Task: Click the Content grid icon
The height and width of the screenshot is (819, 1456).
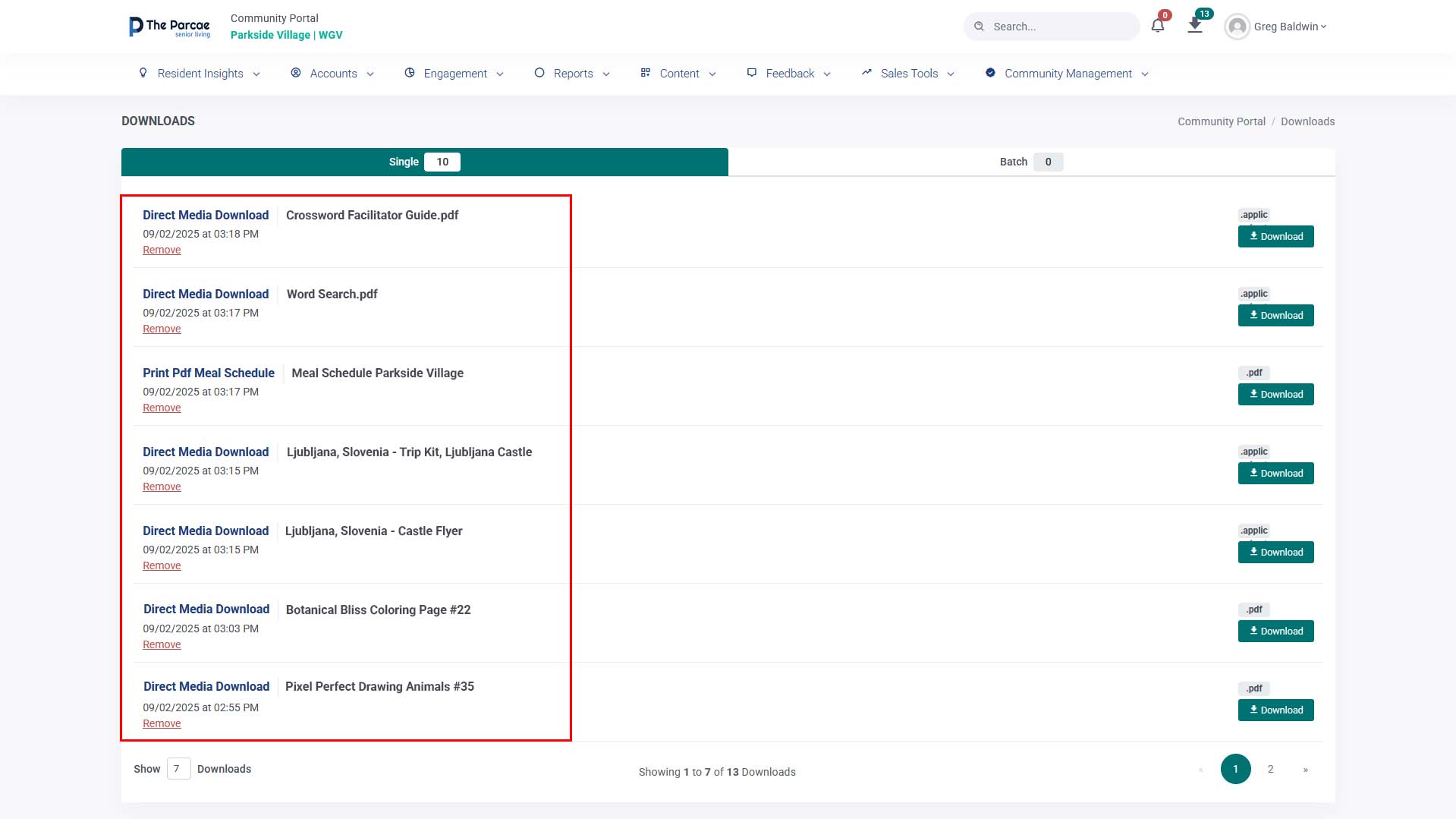Action: click(x=646, y=73)
